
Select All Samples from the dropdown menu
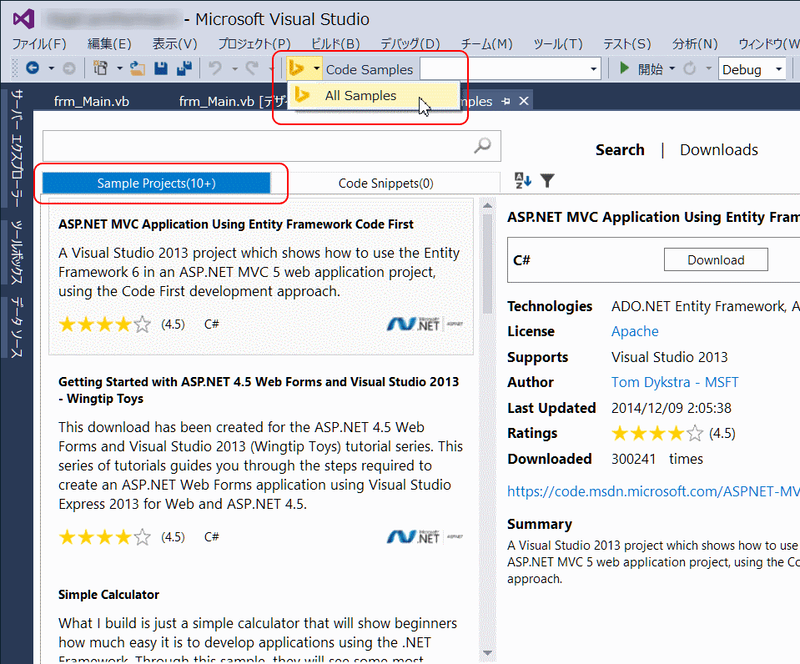pos(373,95)
